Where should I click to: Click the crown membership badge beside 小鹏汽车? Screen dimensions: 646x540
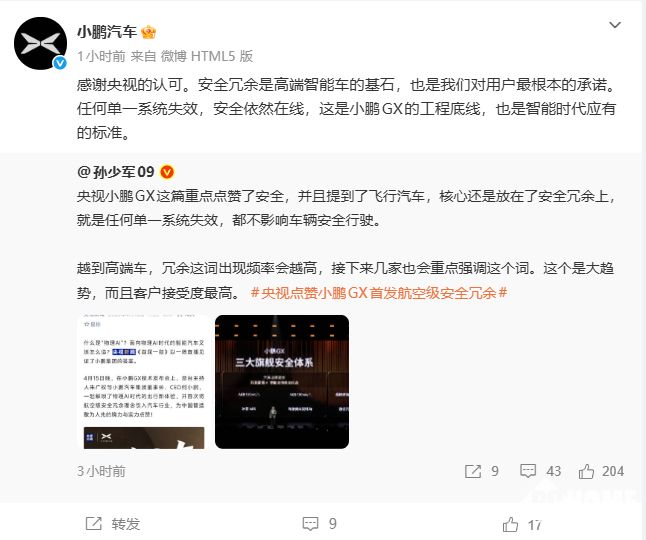tap(148, 32)
